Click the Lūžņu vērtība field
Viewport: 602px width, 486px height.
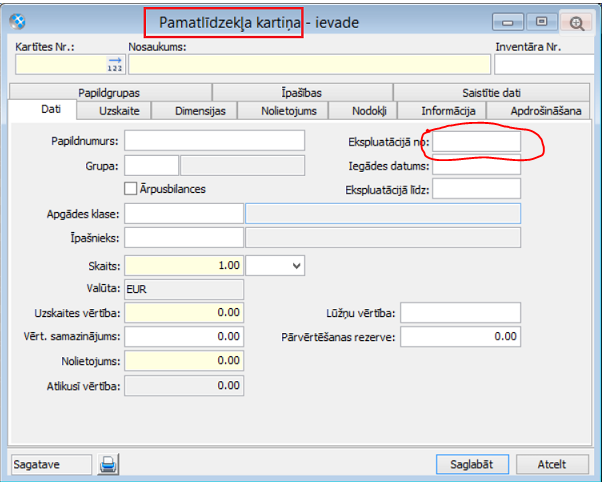pos(461,312)
